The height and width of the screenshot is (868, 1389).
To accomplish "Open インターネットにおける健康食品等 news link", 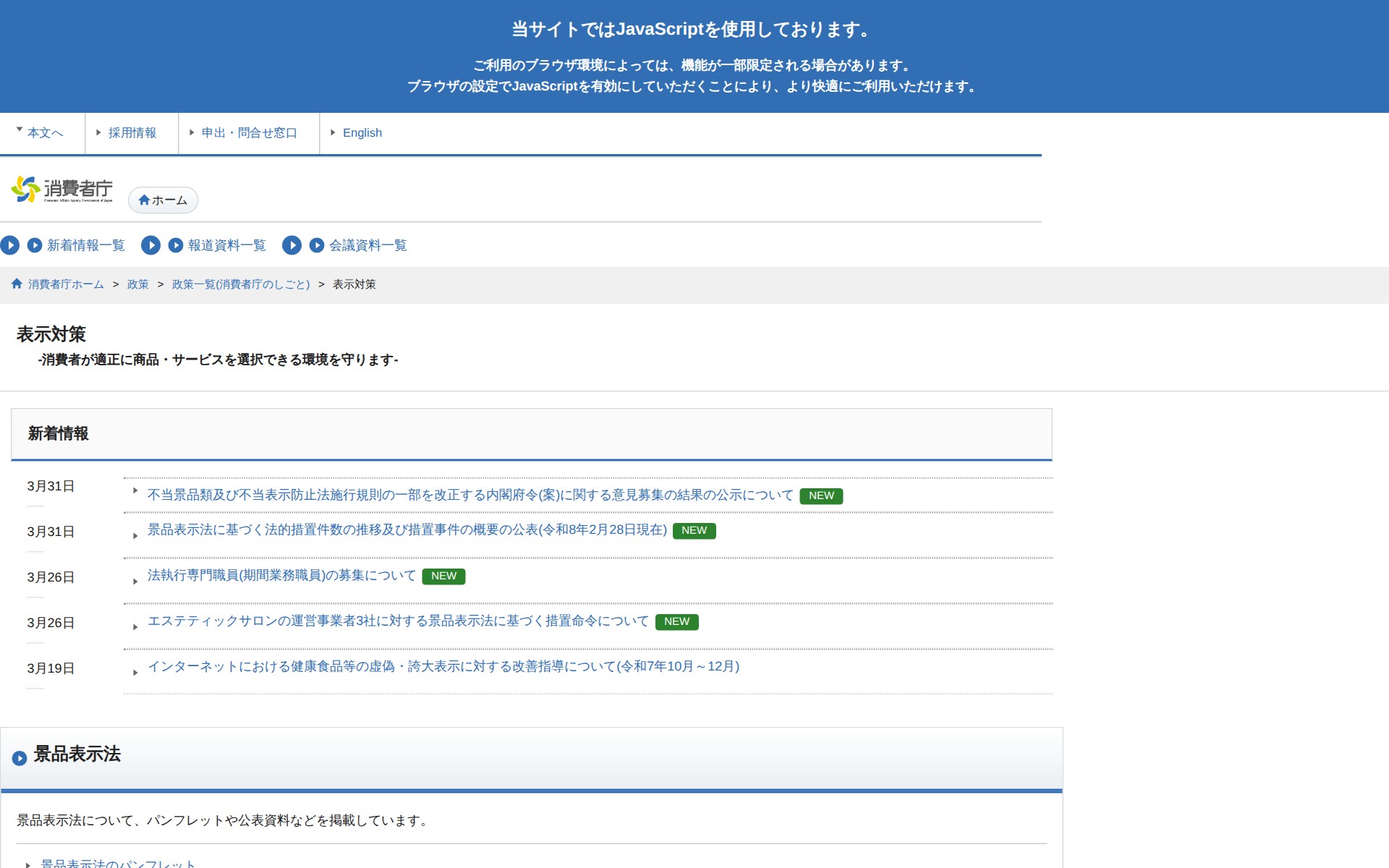I will [443, 666].
